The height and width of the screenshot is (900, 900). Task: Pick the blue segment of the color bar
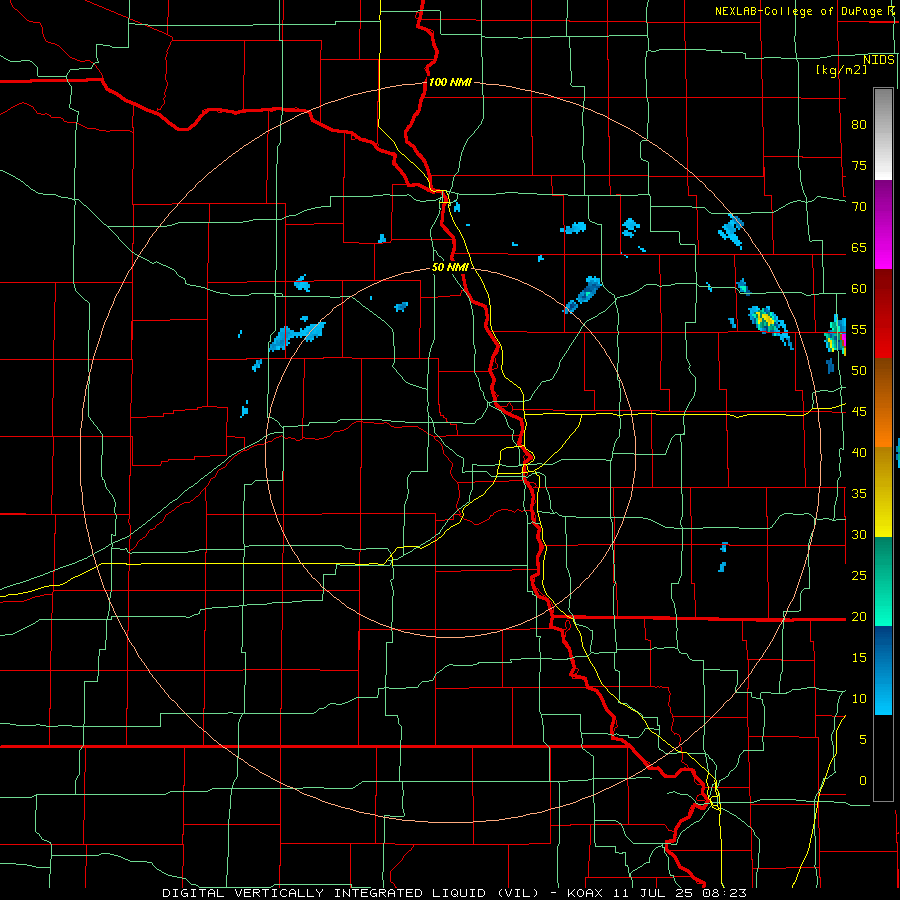tap(883, 670)
